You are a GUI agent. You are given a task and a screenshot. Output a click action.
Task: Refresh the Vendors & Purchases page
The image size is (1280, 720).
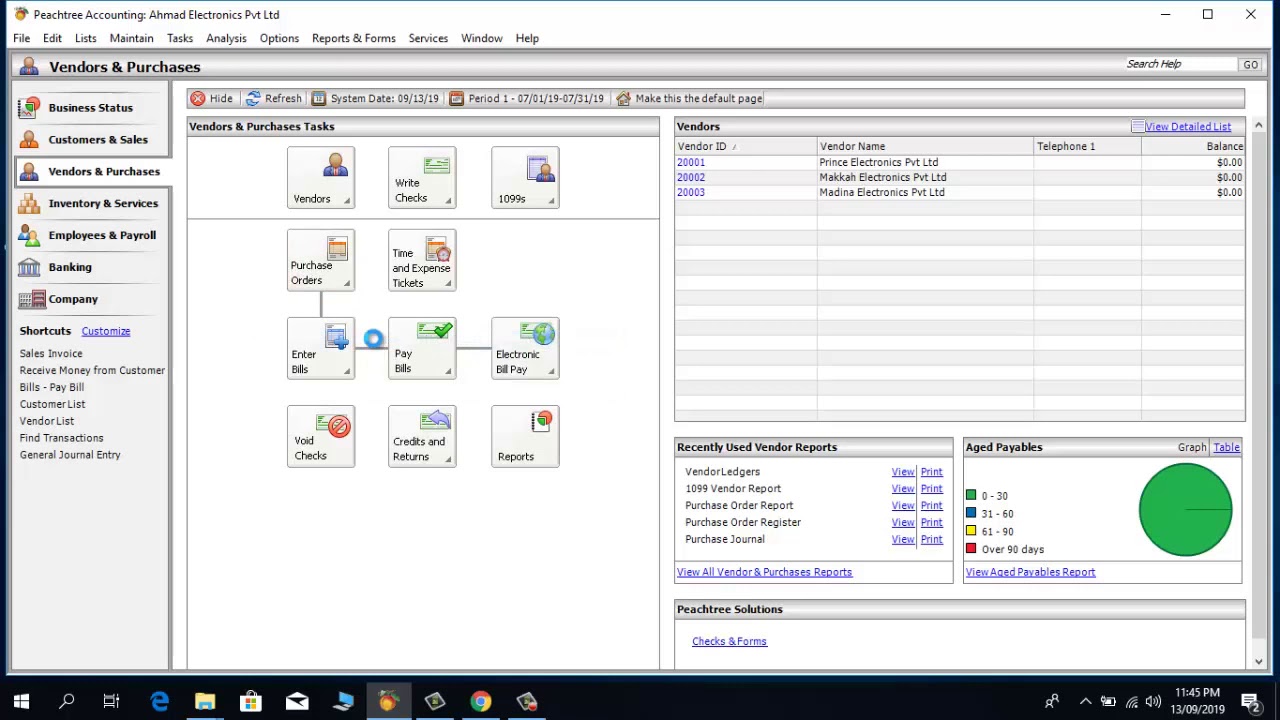tap(273, 98)
